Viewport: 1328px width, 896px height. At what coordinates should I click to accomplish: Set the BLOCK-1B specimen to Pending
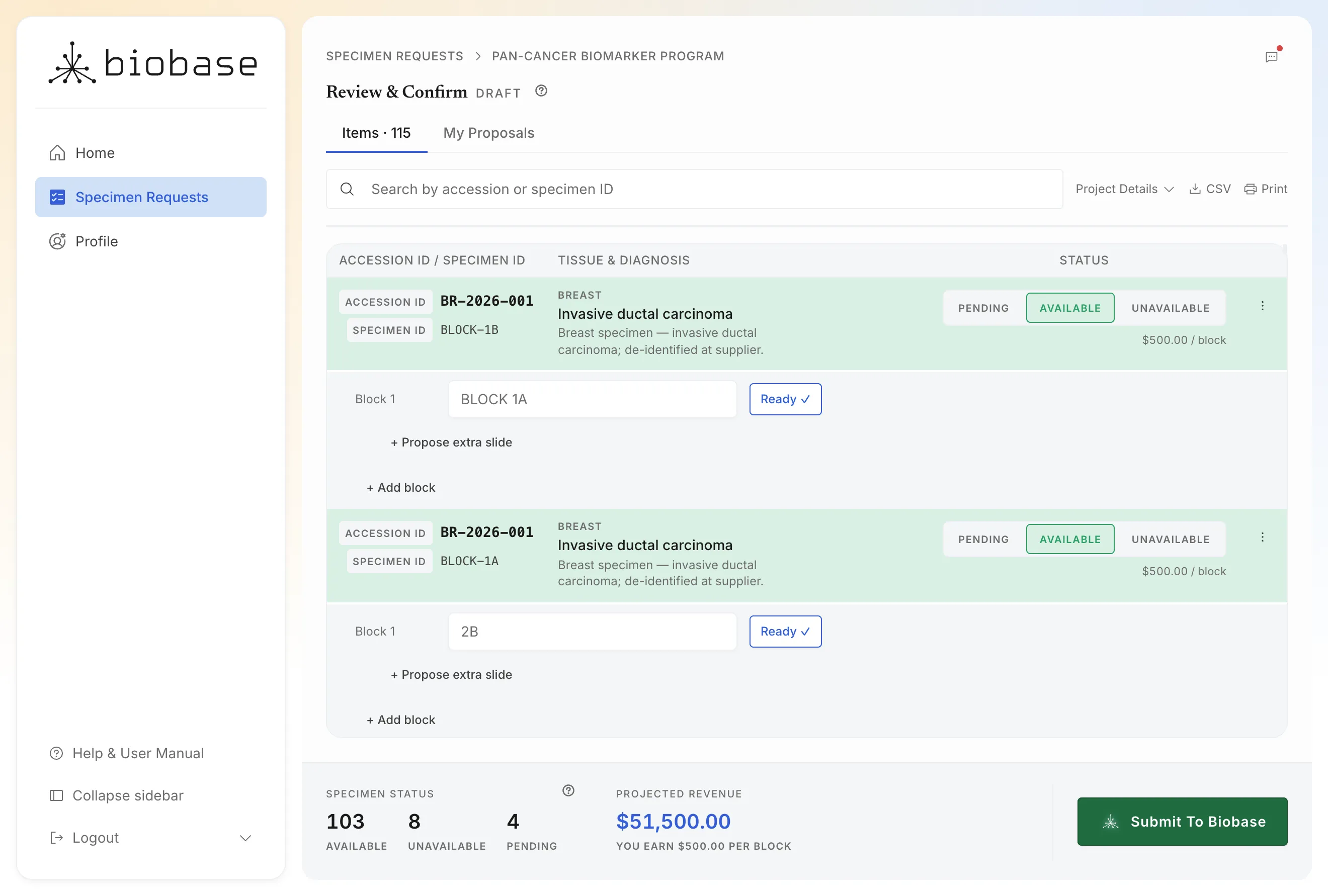pyautogui.click(x=983, y=308)
